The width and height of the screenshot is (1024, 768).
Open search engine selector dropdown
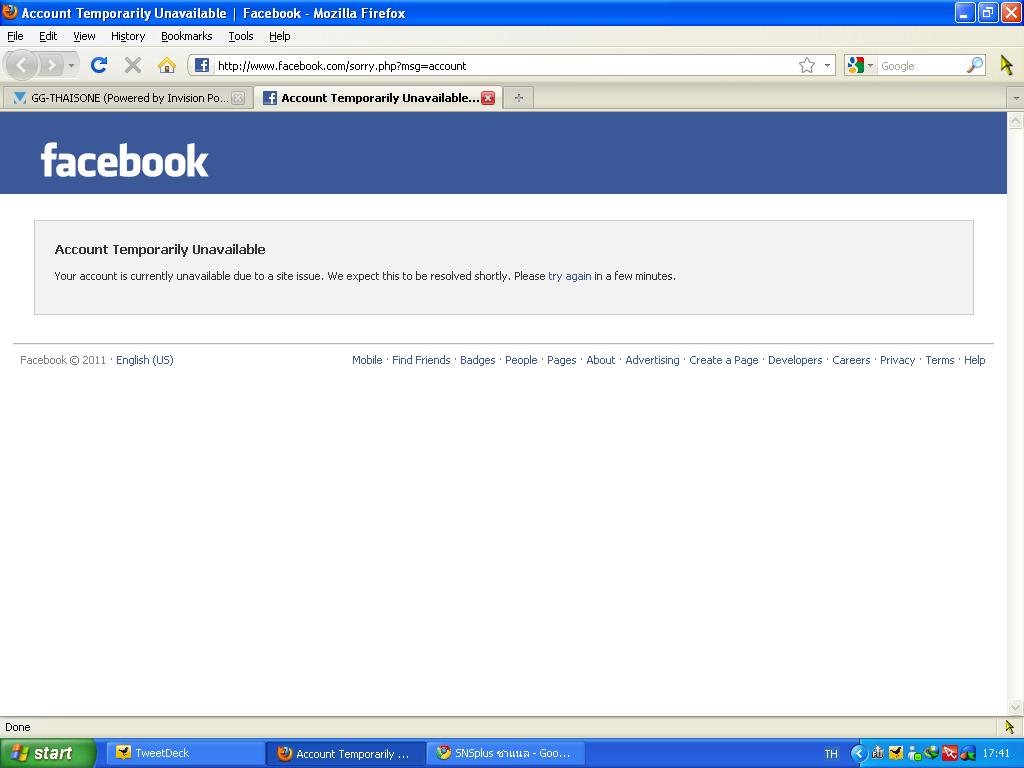870,65
